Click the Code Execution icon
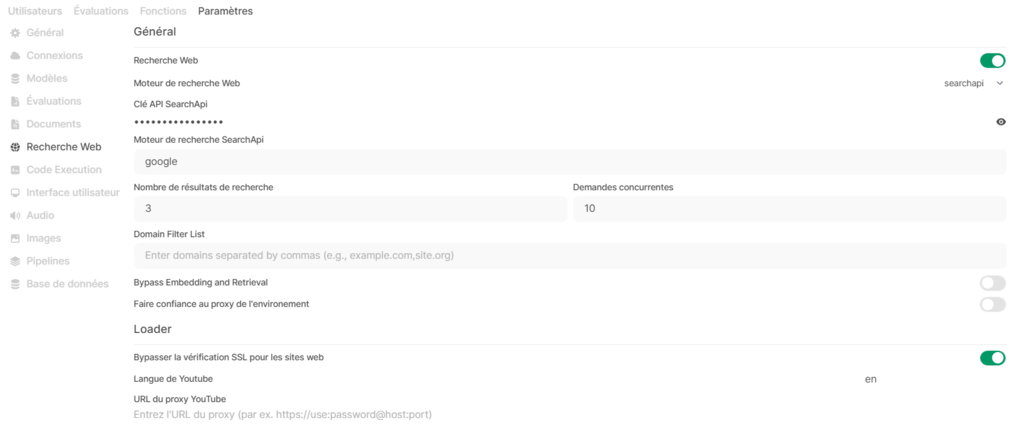The height and width of the screenshot is (444, 1024). pos(16,170)
